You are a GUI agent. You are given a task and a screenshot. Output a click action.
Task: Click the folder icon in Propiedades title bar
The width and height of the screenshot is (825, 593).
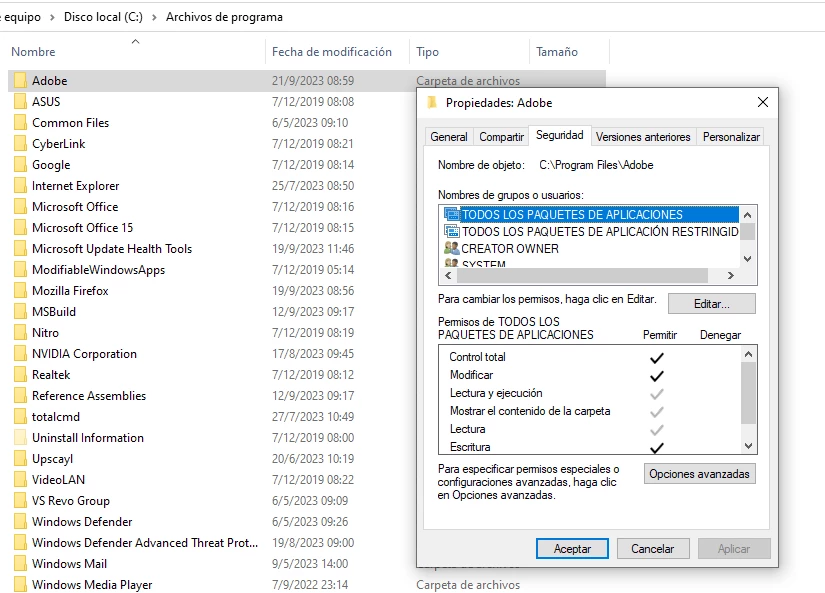tap(432, 103)
